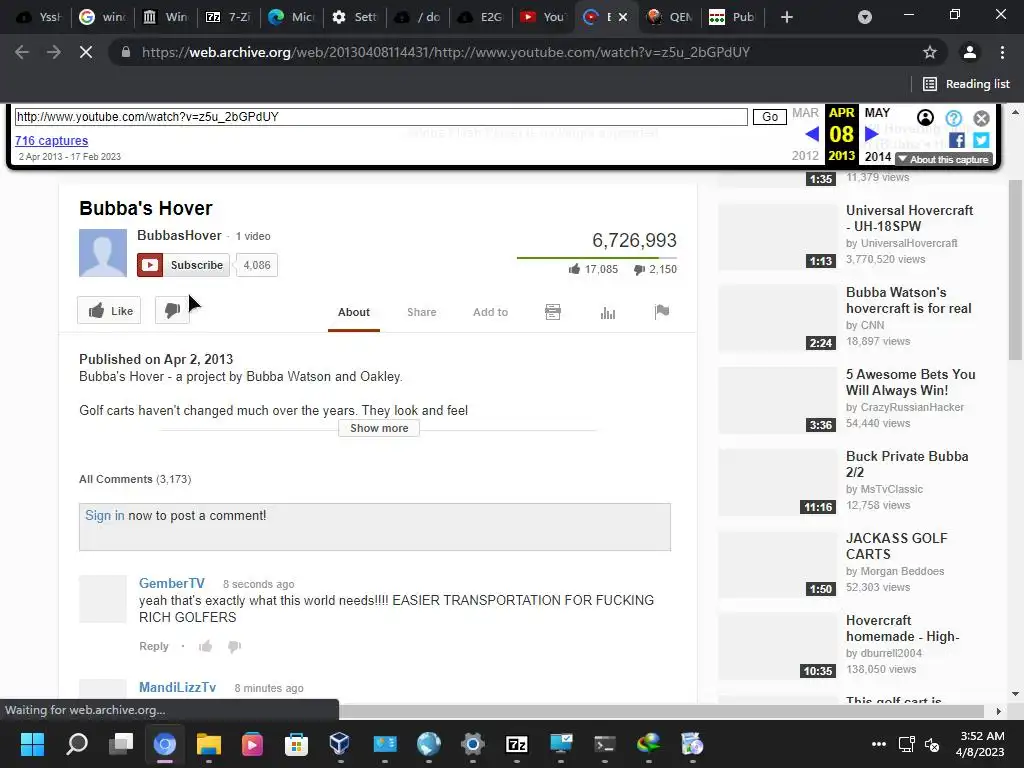This screenshot has height=768, width=1024.
Task: Click the flag report icon
Action: [662, 312]
